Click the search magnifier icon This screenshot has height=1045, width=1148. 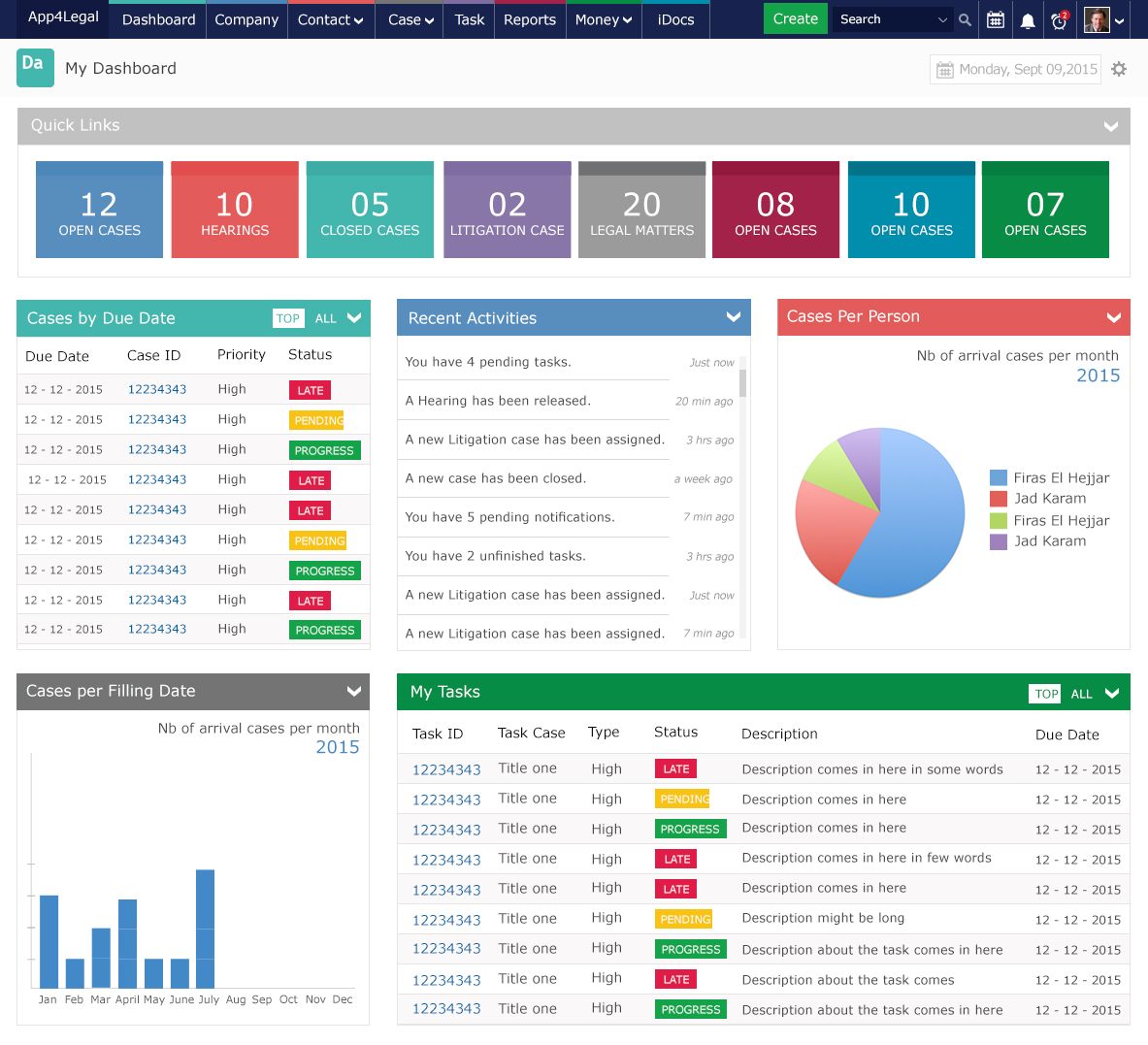[x=965, y=19]
